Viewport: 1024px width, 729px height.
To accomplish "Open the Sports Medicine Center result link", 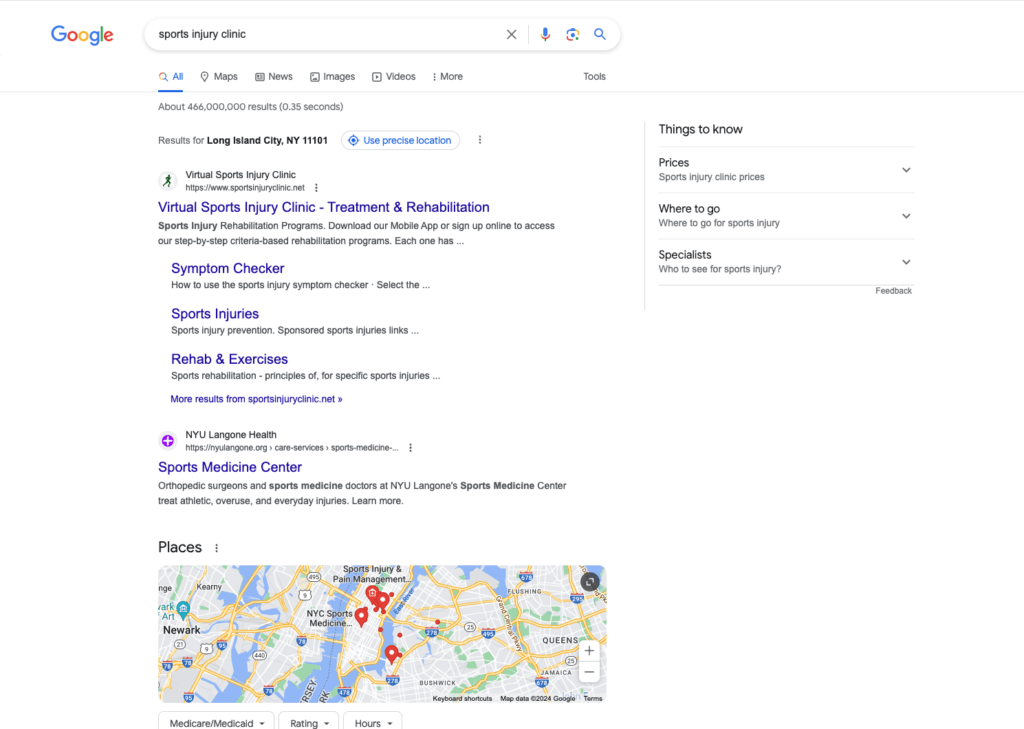I will pos(230,467).
